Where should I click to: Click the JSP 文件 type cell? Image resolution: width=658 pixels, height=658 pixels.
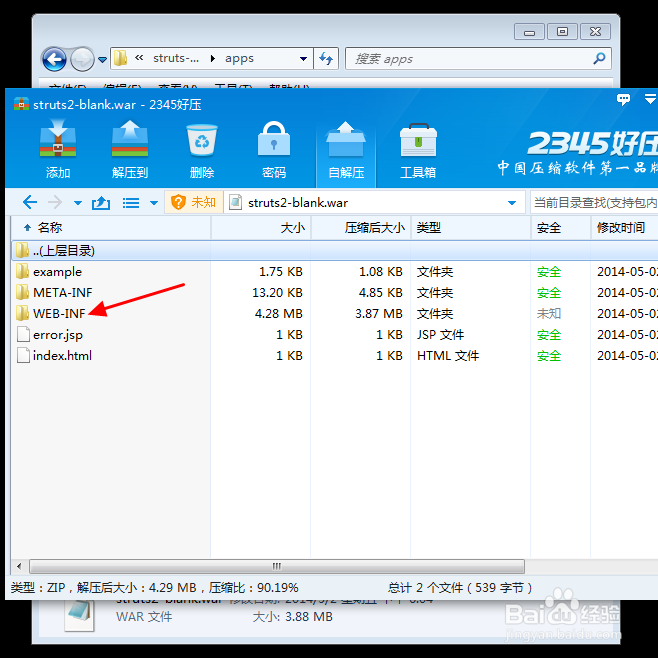point(441,334)
